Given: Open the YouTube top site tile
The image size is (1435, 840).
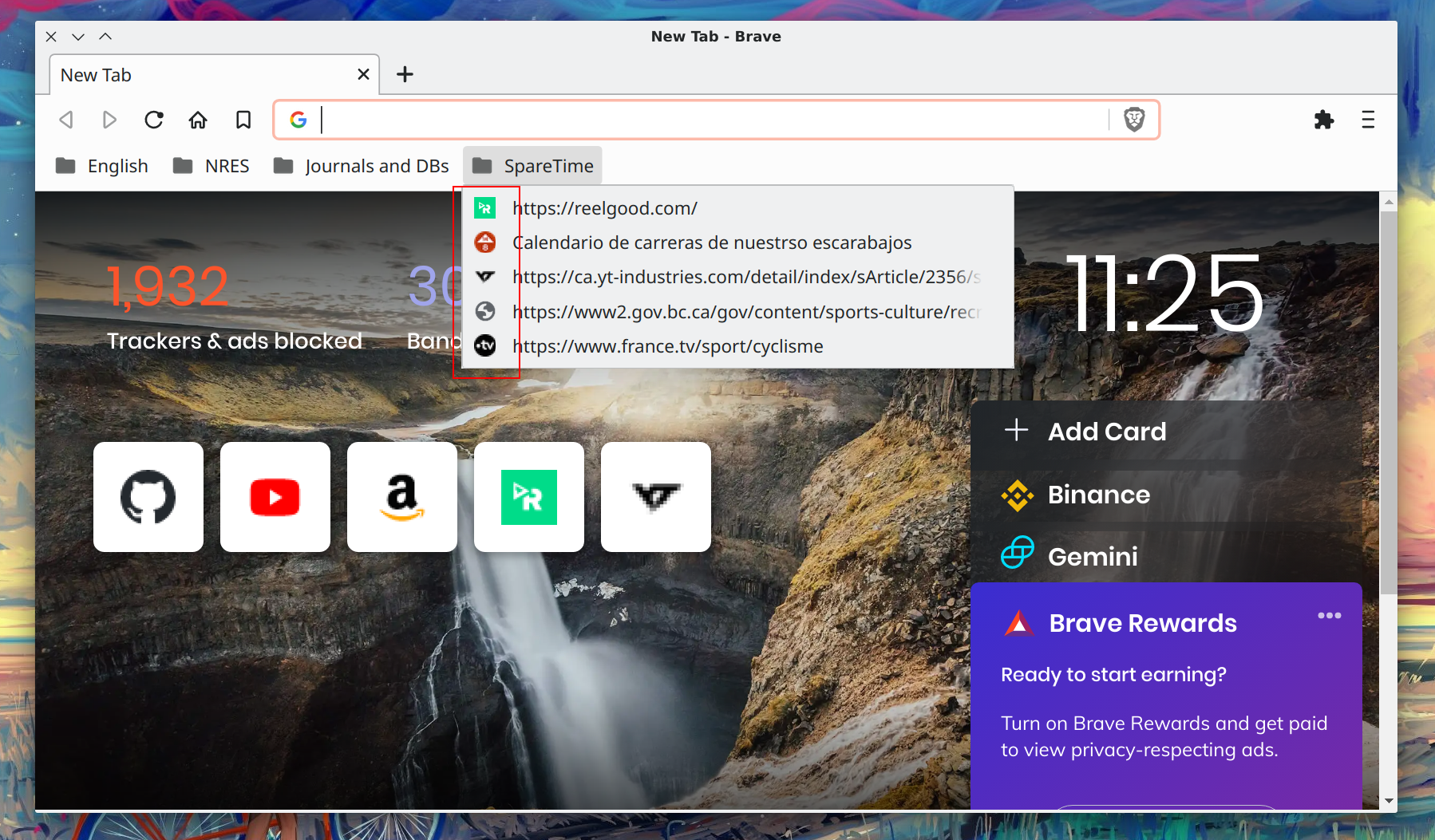Looking at the screenshot, I should (x=275, y=497).
